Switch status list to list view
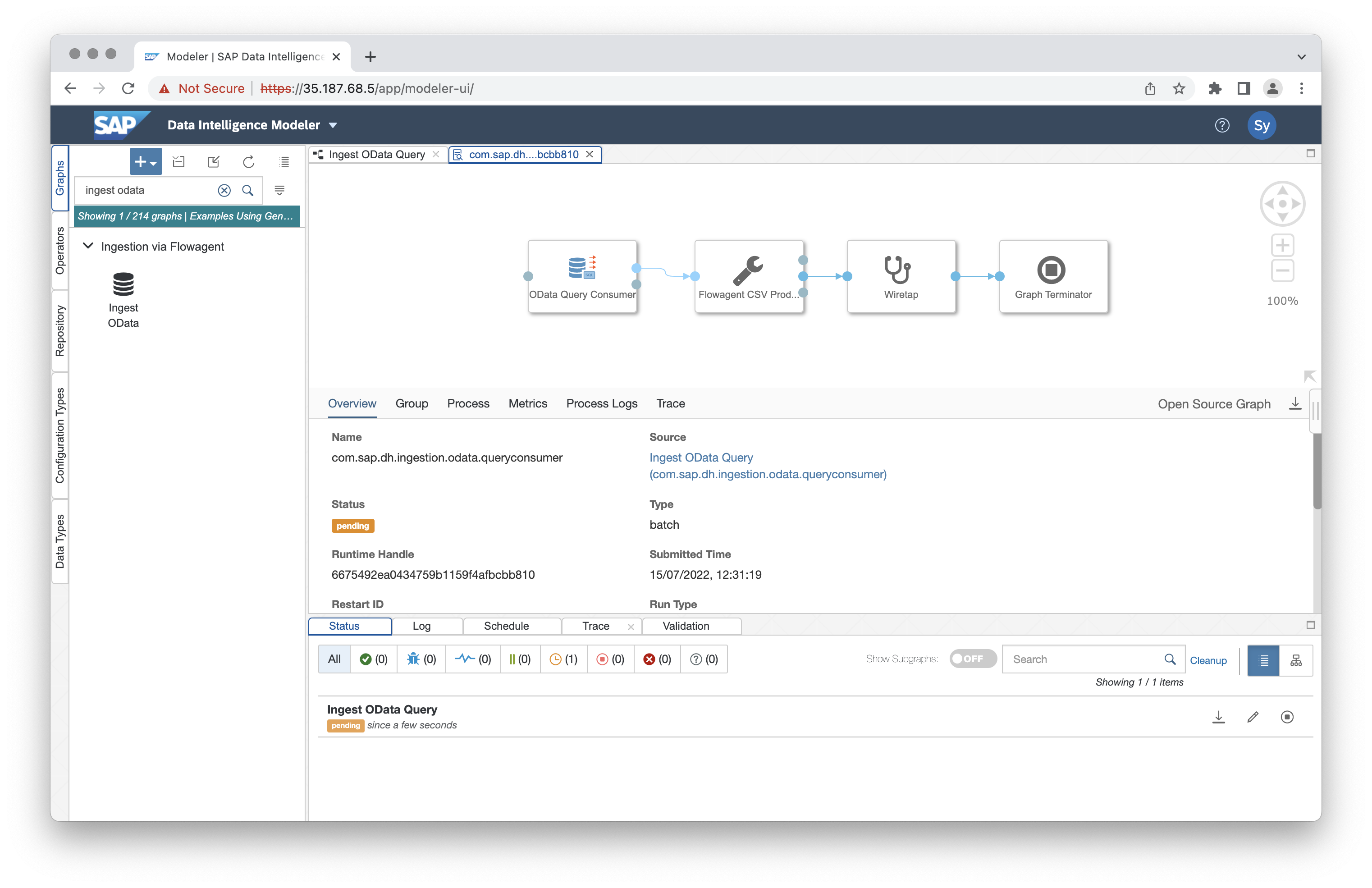This screenshot has height=888, width=1372. (x=1263, y=660)
